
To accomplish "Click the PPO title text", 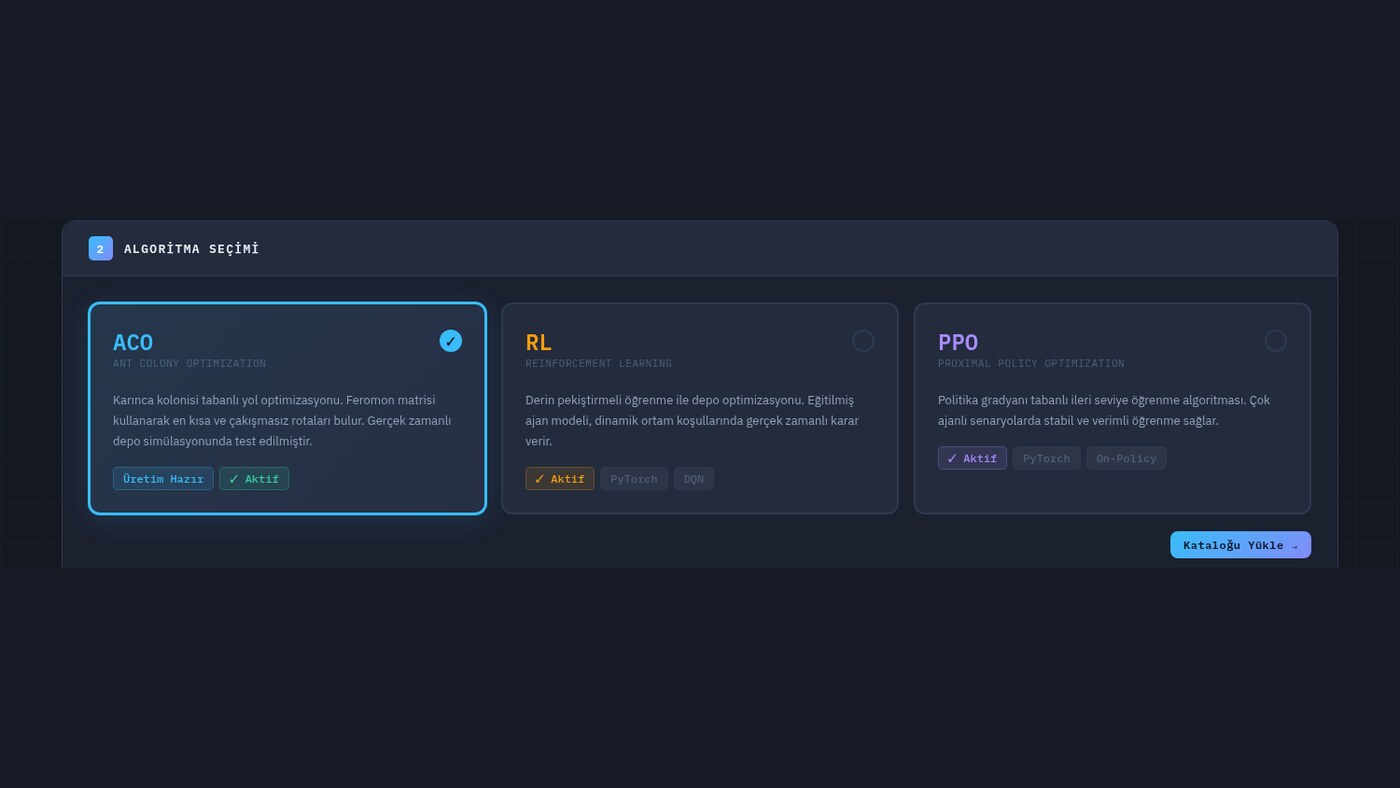I will coord(958,343).
